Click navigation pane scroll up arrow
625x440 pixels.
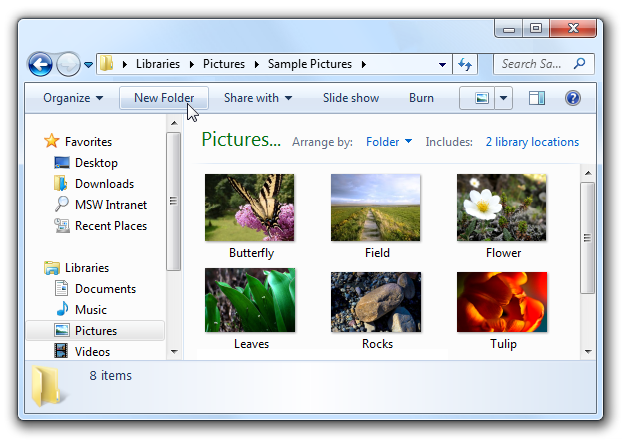(174, 123)
